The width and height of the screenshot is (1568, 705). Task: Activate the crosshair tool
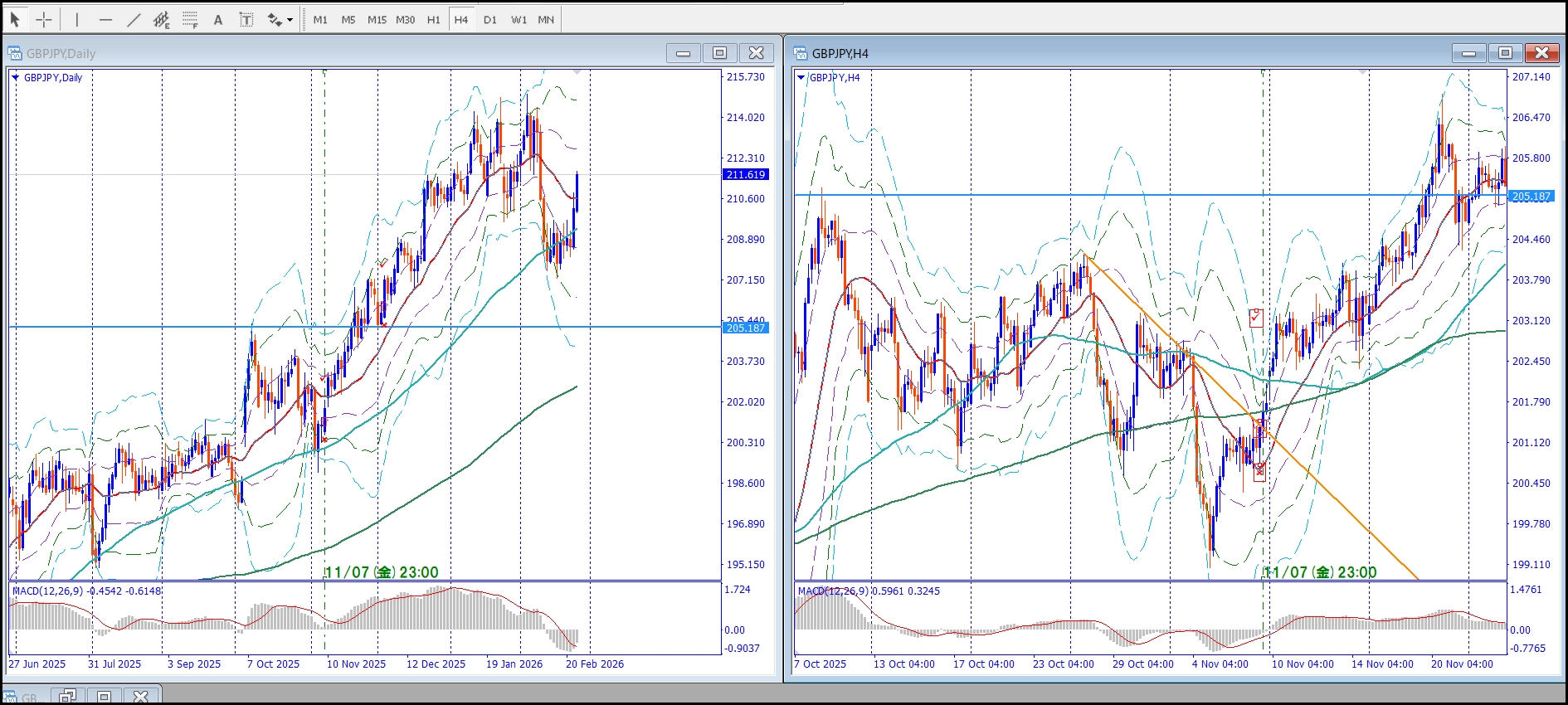(44, 19)
